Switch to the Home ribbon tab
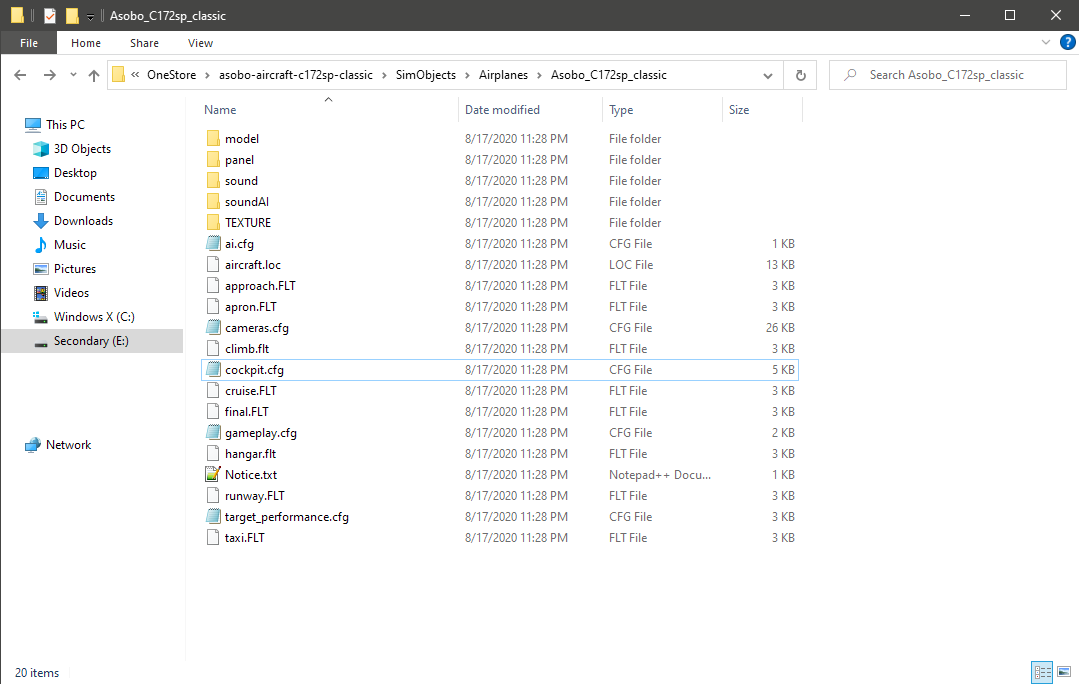Image resolution: width=1079 pixels, height=684 pixels. point(86,43)
